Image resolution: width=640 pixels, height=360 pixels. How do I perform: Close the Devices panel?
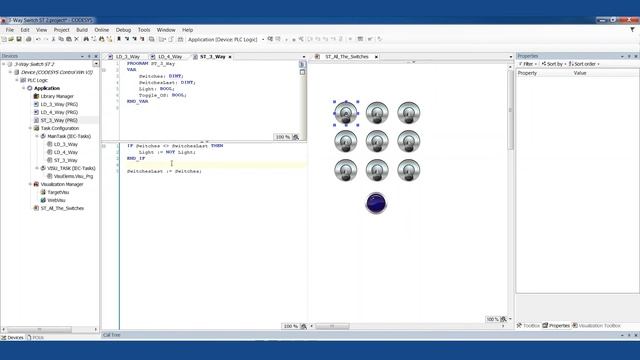click(96, 56)
